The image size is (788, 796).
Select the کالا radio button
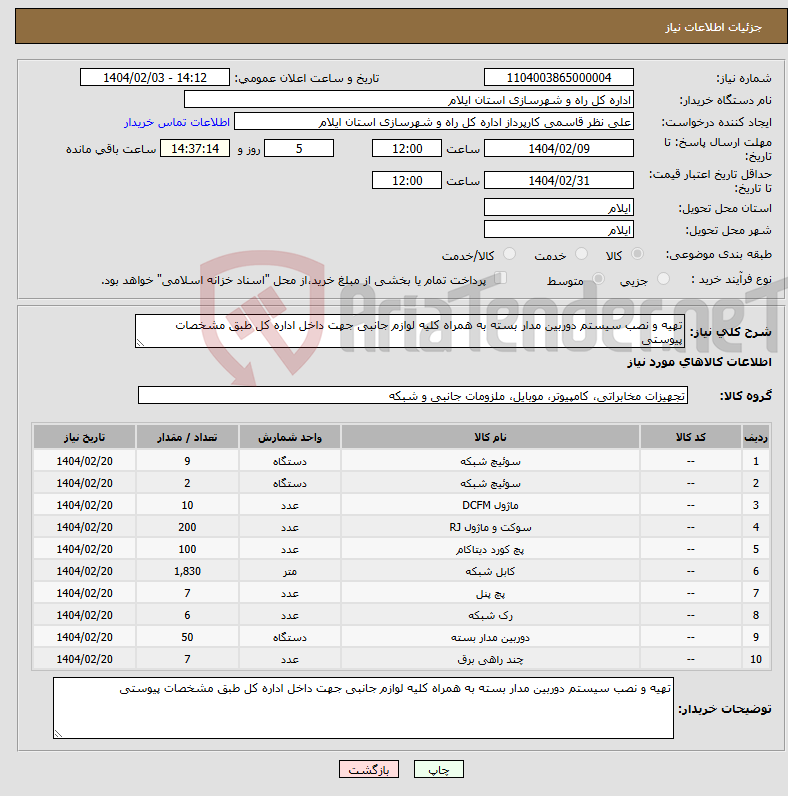pyautogui.click(x=637, y=254)
